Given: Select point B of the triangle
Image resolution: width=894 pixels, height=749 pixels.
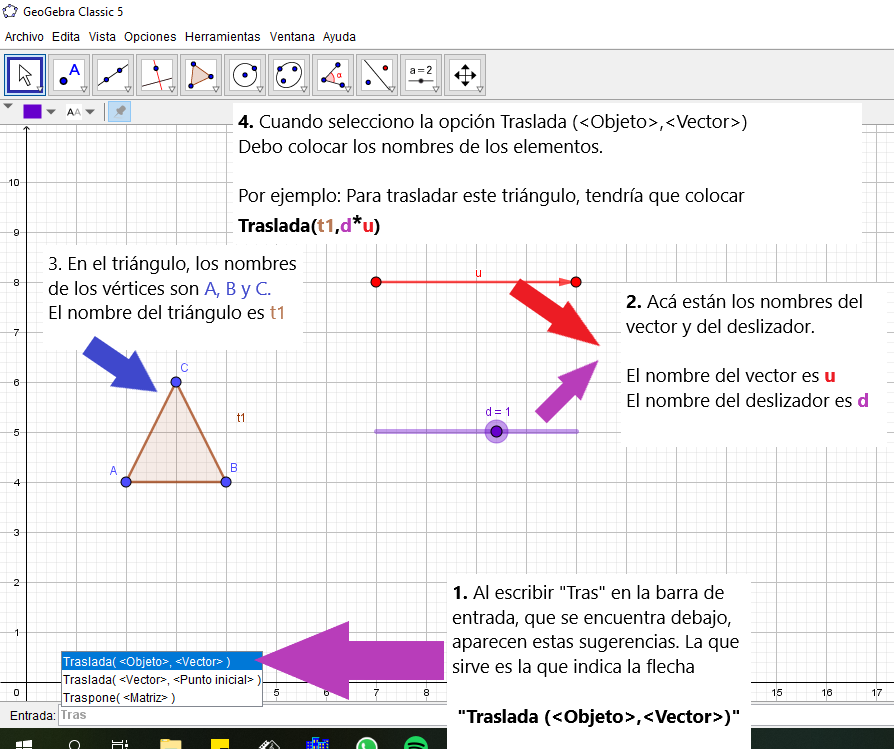Looking at the screenshot, I should (226, 482).
